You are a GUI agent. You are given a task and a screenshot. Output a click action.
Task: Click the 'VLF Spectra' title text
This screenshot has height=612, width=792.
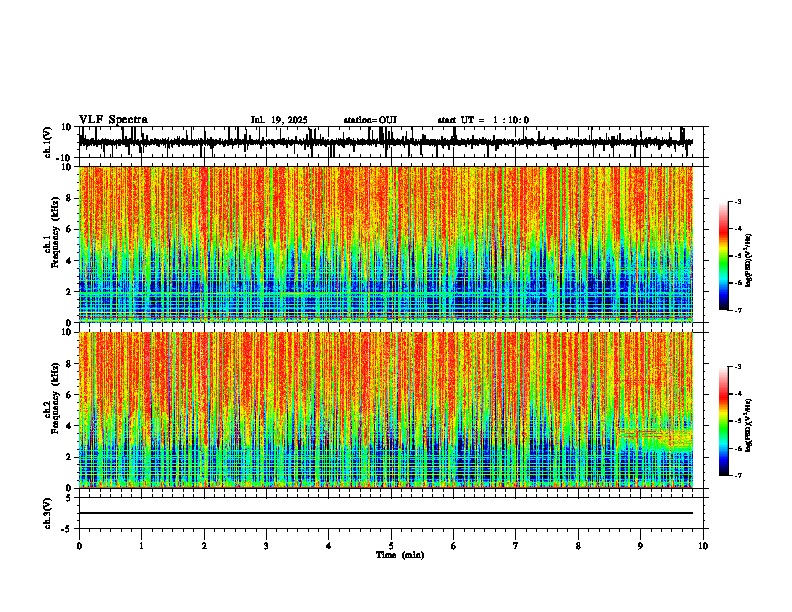coord(113,120)
